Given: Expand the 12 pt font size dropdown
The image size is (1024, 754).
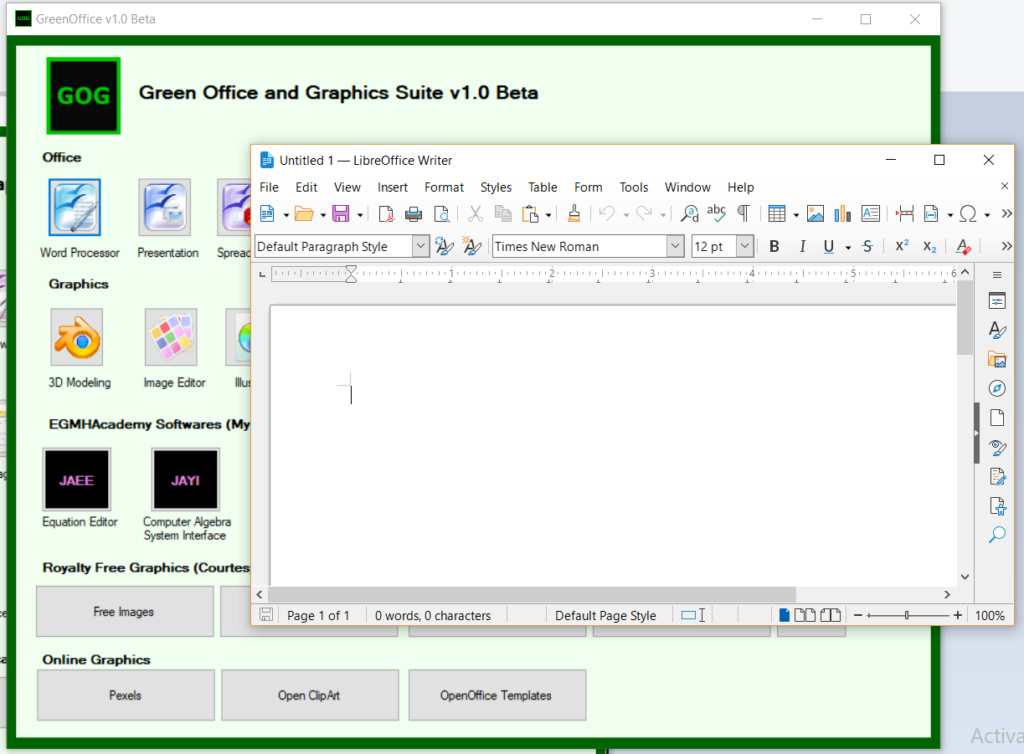Looking at the screenshot, I should (744, 246).
